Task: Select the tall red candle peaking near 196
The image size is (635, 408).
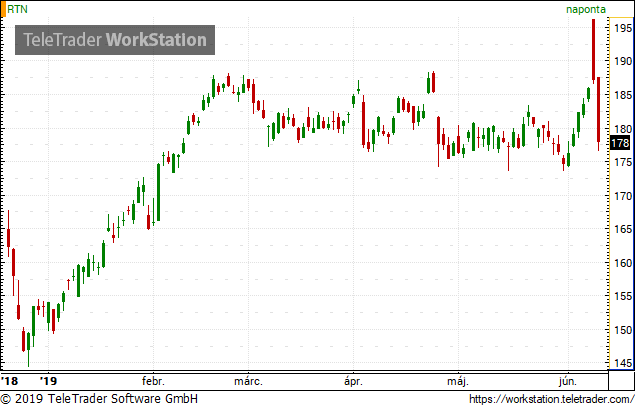Action: (593, 50)
